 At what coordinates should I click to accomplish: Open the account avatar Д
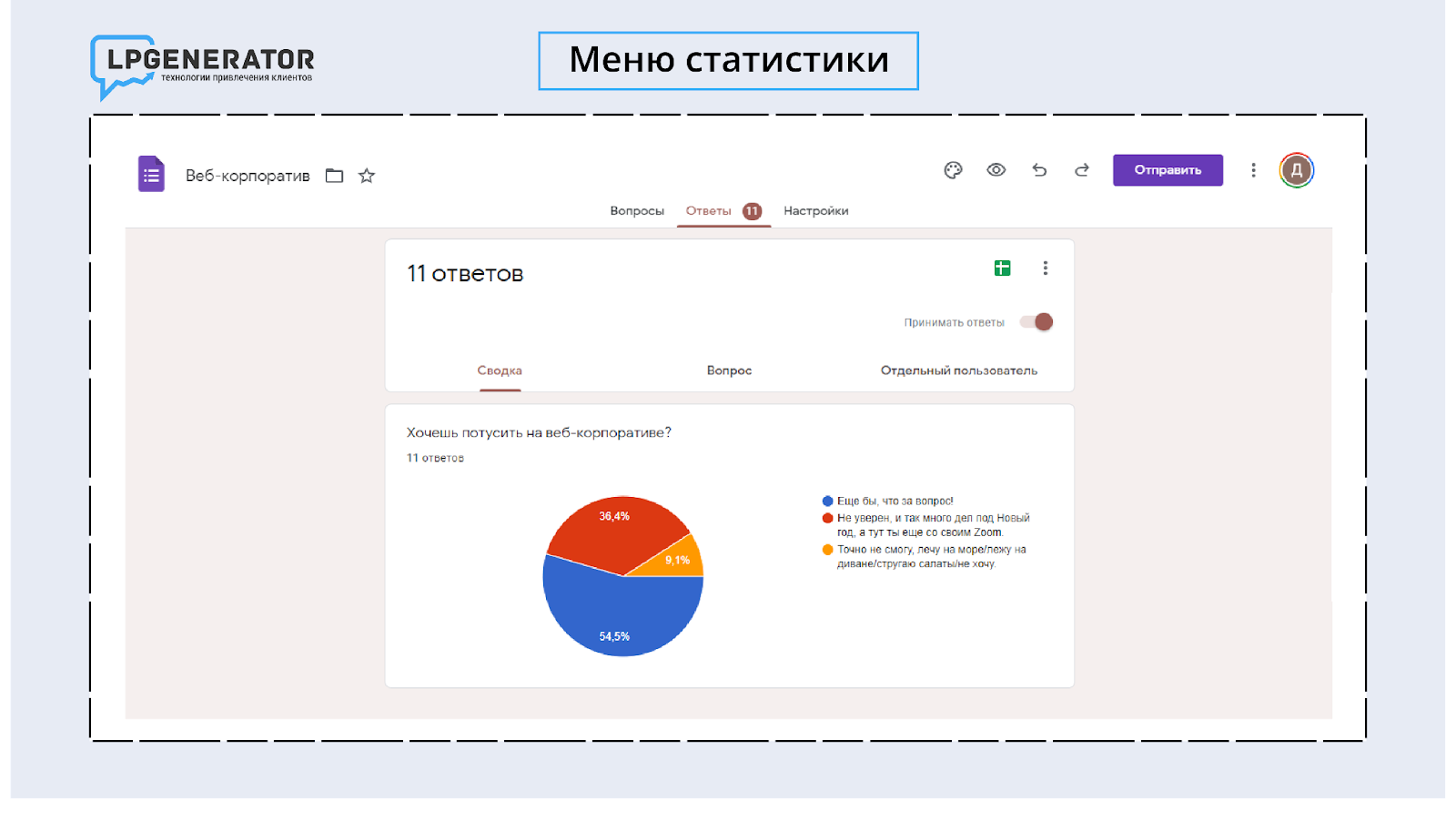tap(1297, 170)
